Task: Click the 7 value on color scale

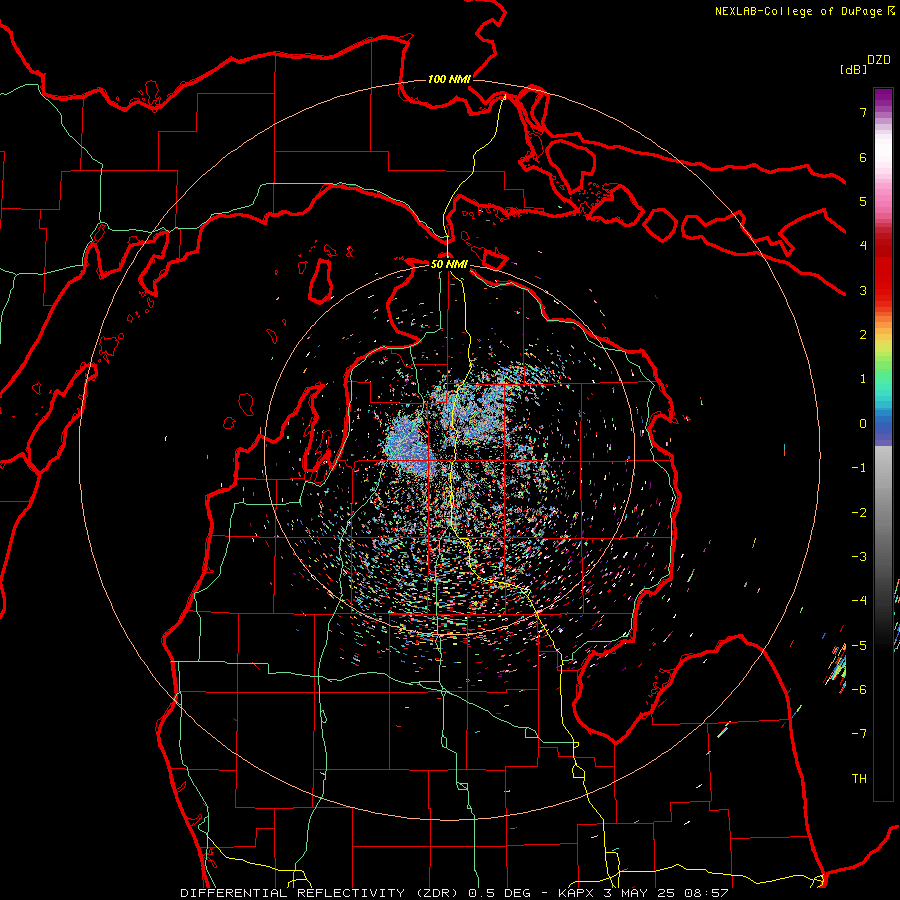Action: 863,112
